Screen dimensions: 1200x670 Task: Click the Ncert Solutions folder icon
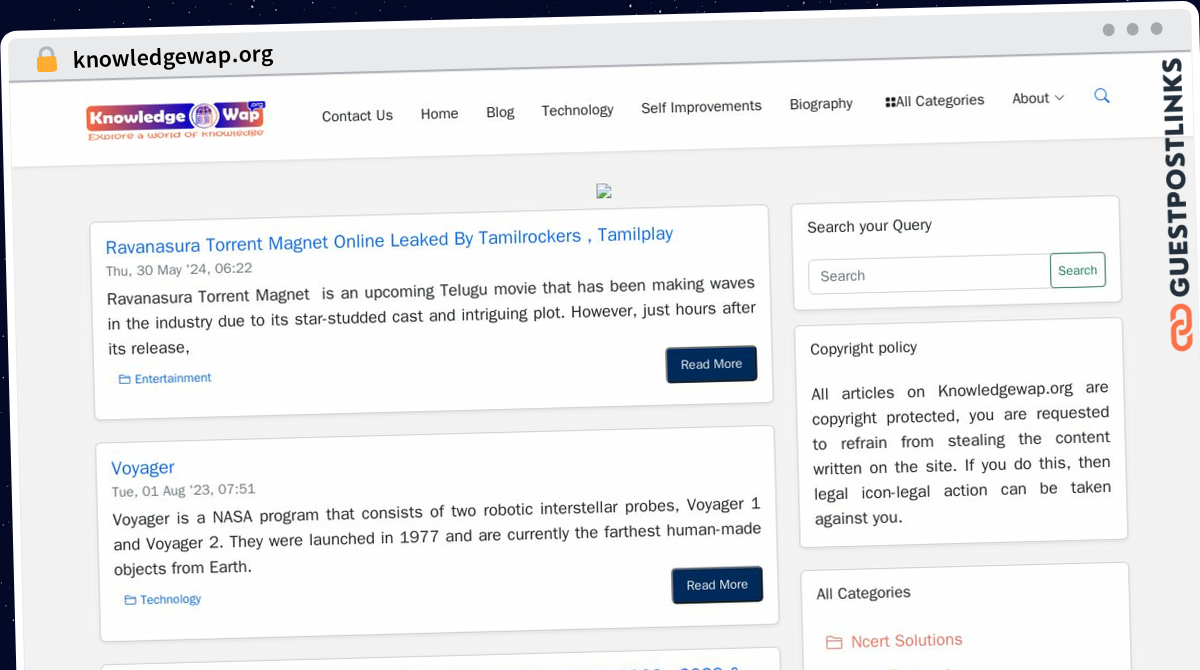coord(834,642)
